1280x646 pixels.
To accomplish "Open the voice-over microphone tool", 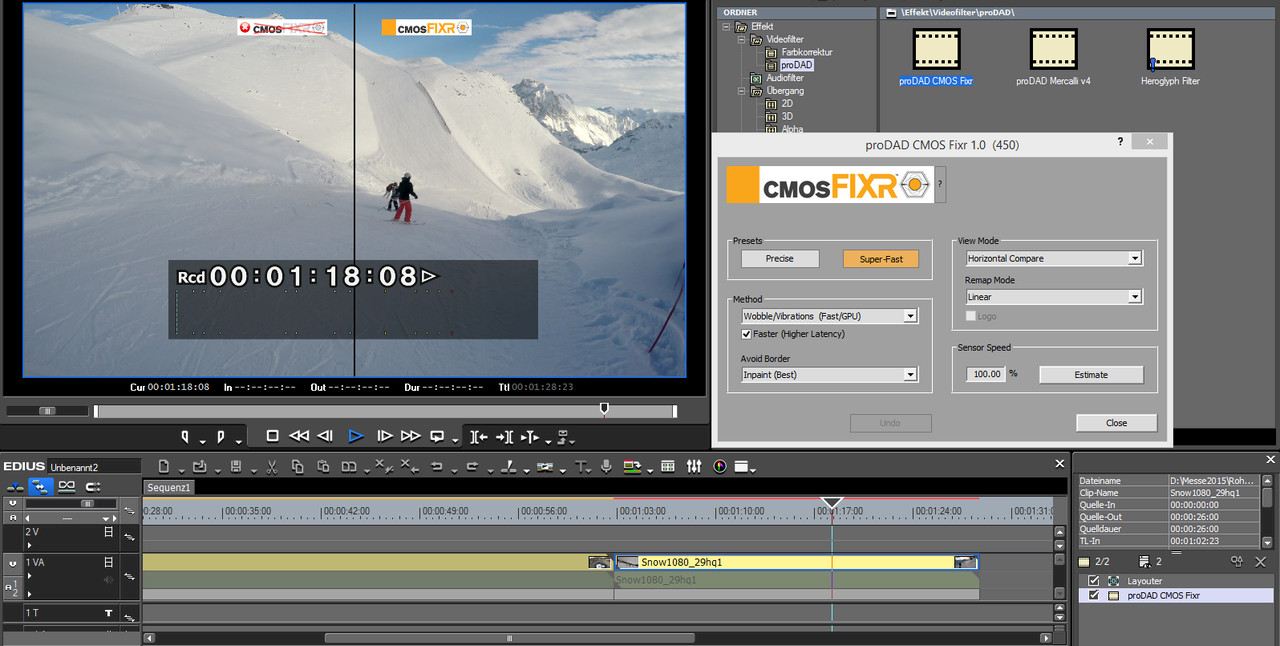I will coord(606,466).
